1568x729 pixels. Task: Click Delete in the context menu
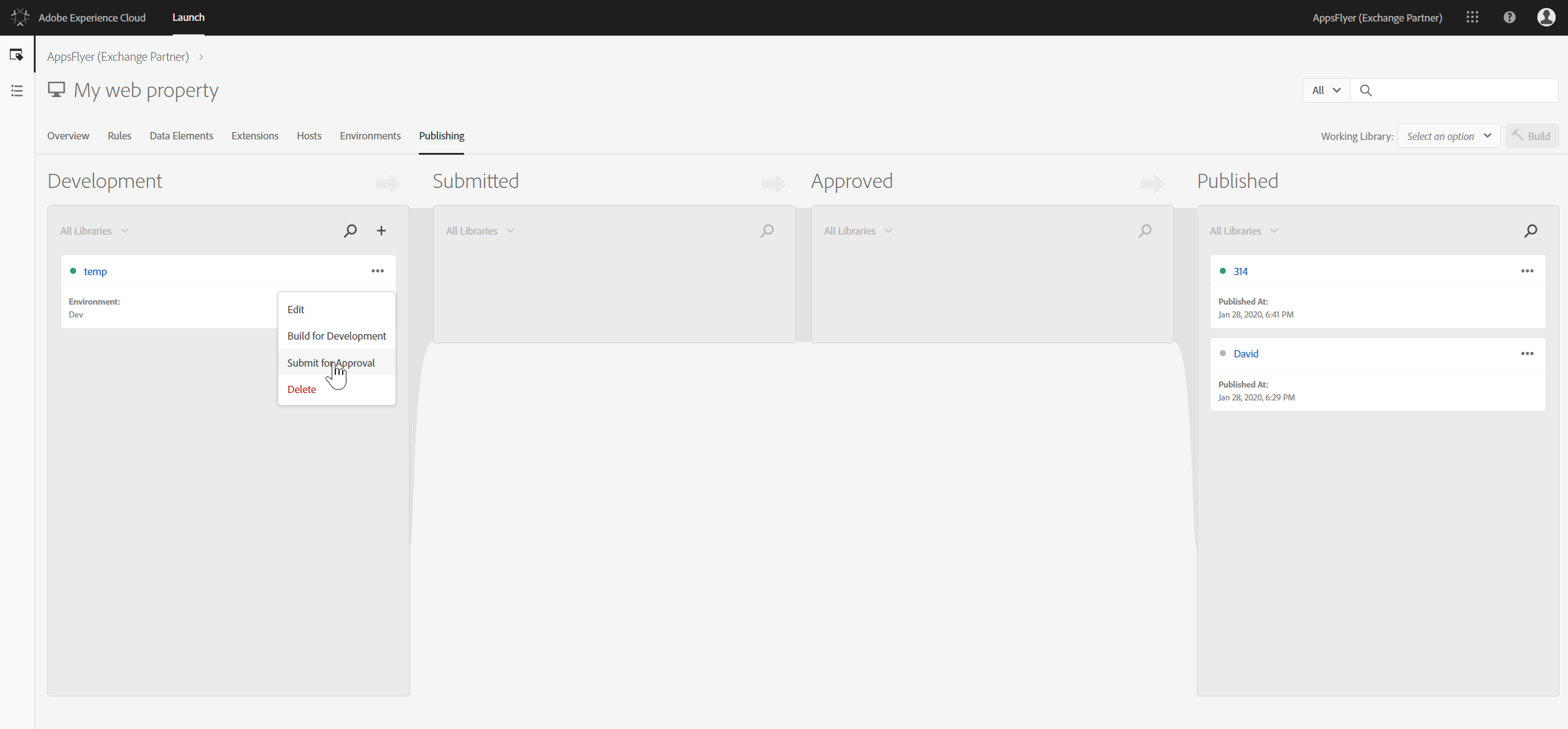(x=302, y=389)
